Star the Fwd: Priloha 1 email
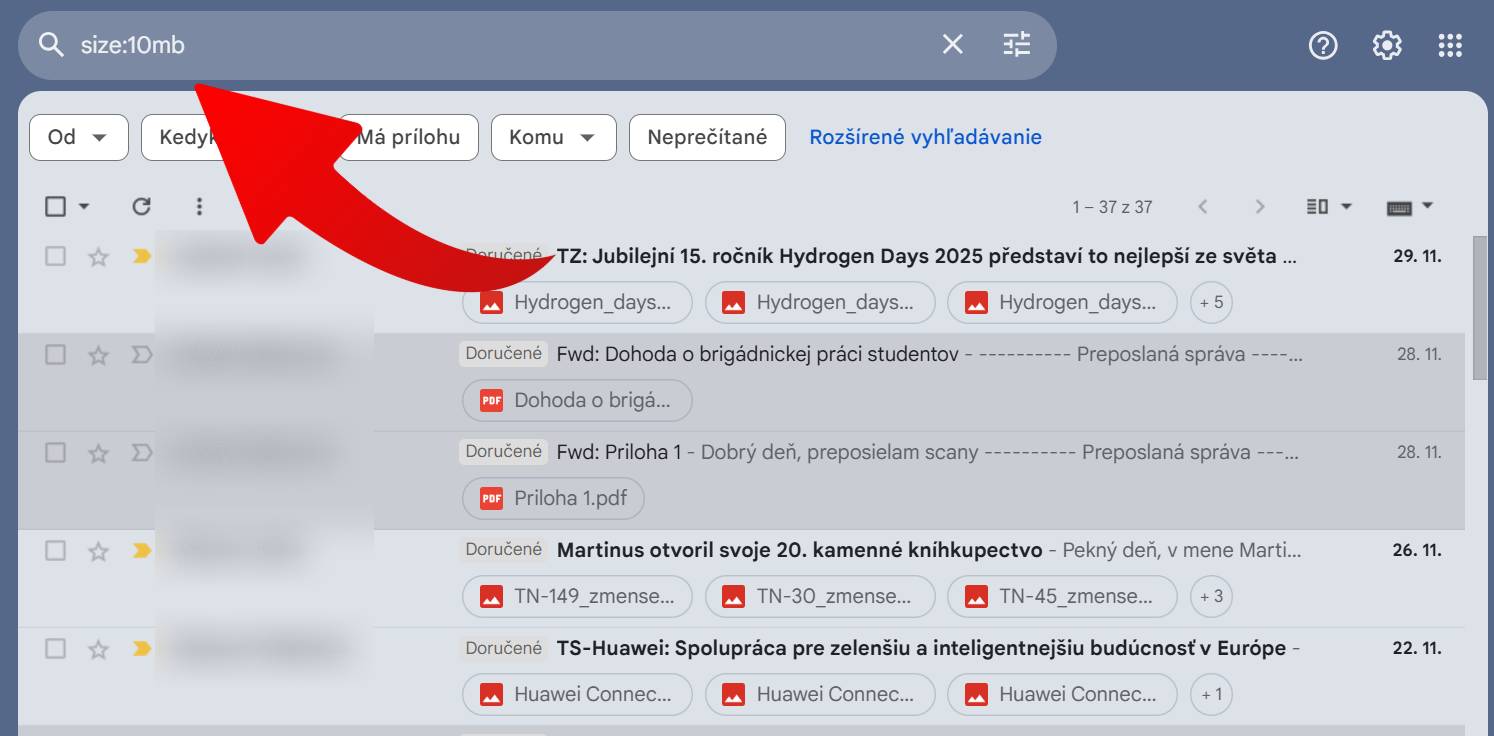This screenshot has height=736, width=1494. coord(98,453)
